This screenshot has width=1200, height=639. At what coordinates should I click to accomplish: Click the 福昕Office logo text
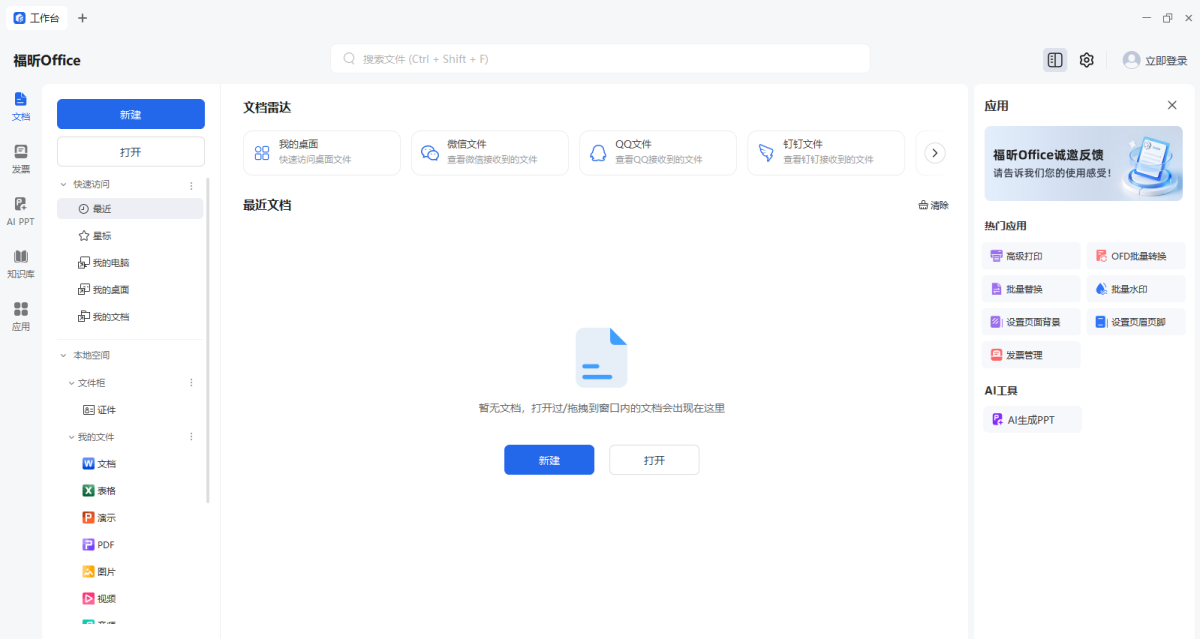(x=47, y=60)
